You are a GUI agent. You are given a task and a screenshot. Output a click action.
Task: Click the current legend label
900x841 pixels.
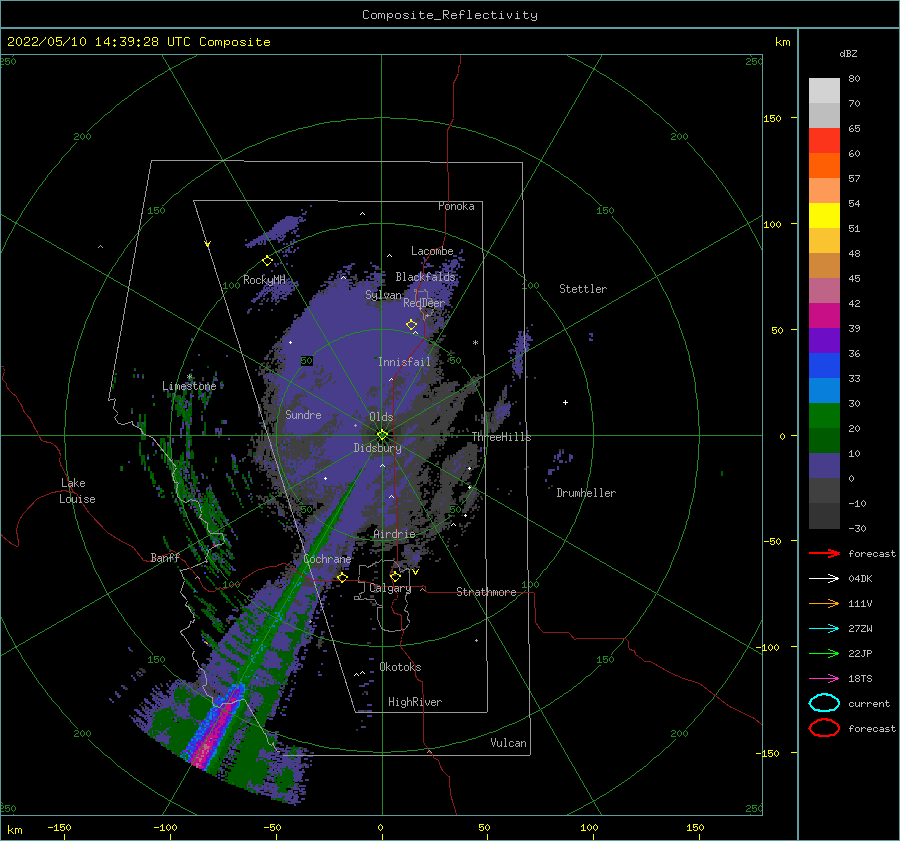[868, 704]
